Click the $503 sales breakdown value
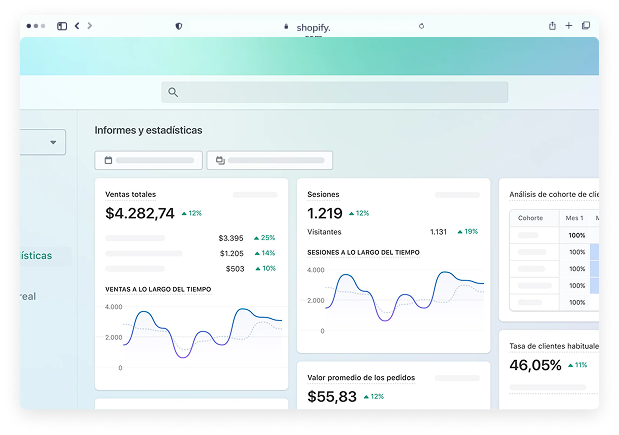 point(235,269)
